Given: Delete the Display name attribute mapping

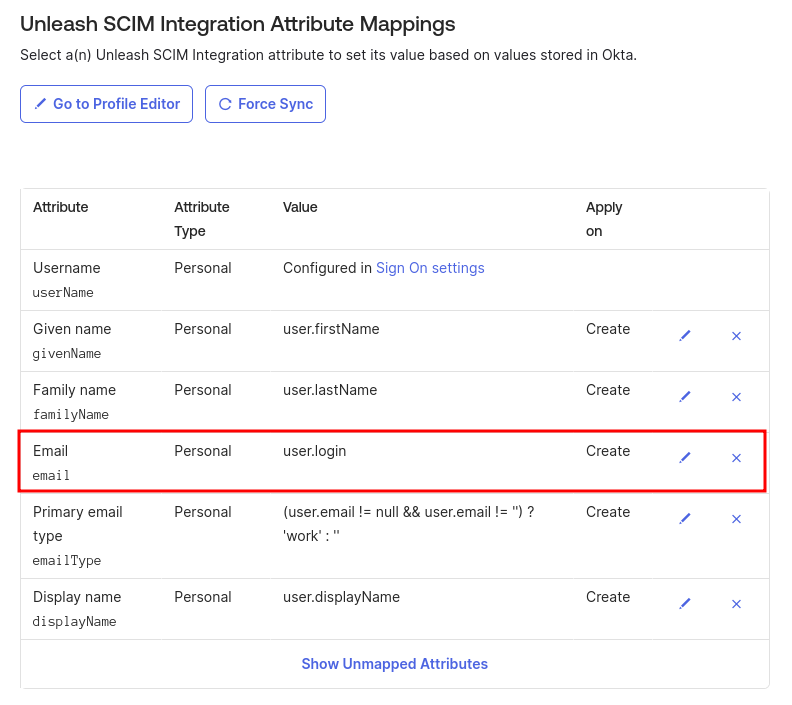Looking at the screenshot, I should 736,604.
